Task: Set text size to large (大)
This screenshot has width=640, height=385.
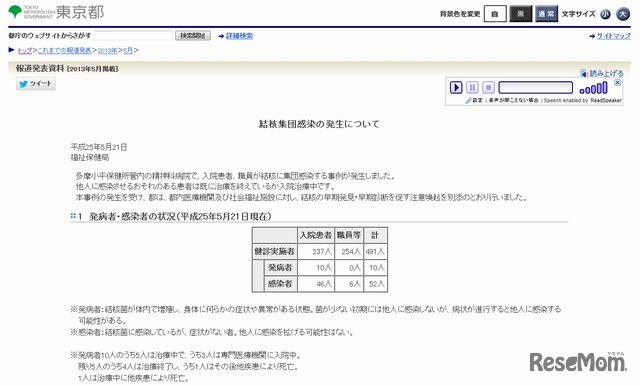Action: click(623, 14)
